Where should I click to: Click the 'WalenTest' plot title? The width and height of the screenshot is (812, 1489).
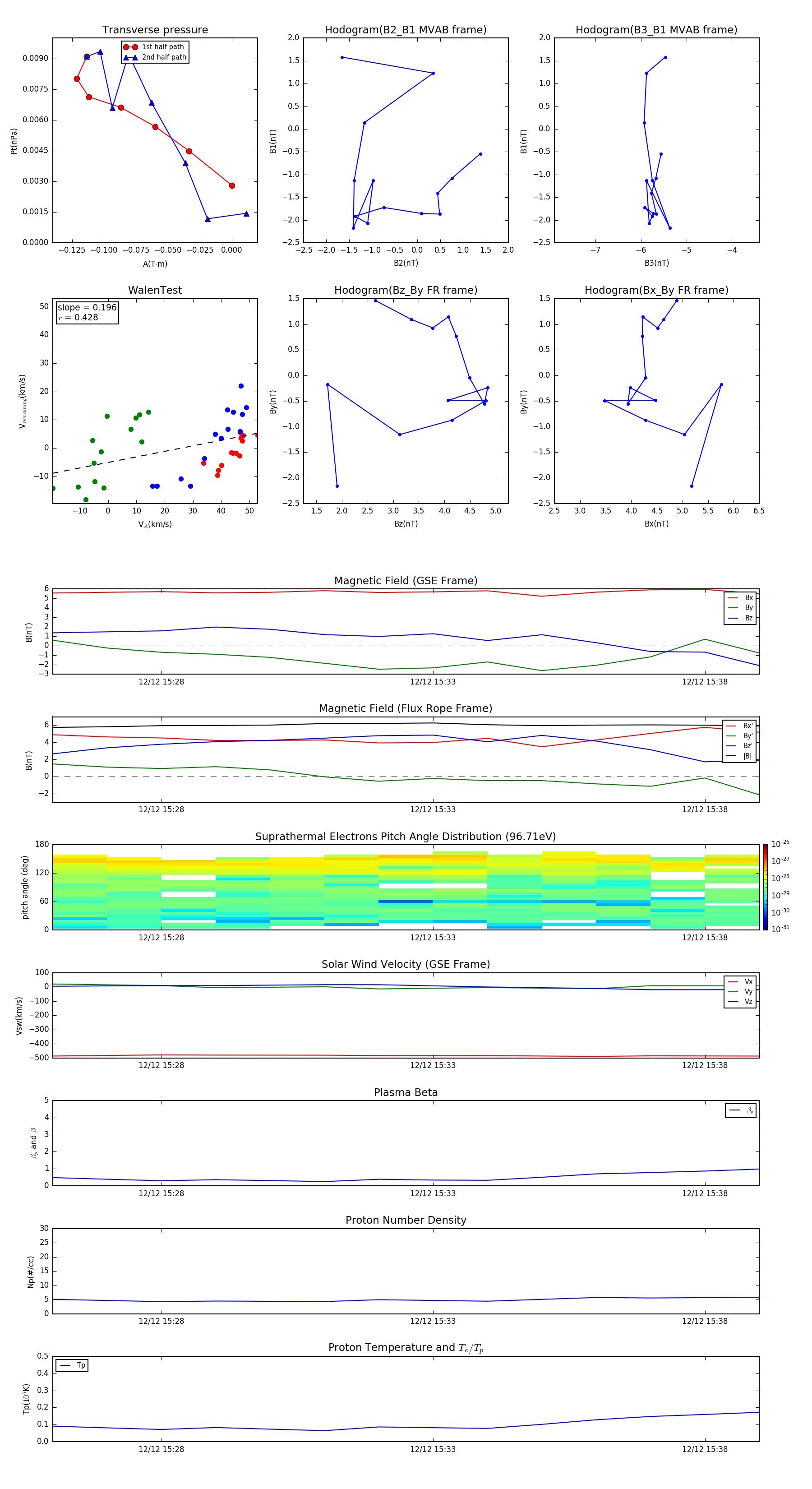point(155,290)
